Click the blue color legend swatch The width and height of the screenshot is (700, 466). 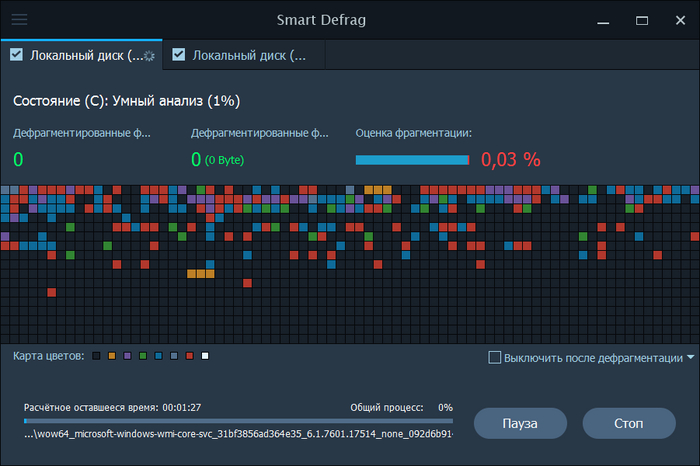click(x=158, y=356)
